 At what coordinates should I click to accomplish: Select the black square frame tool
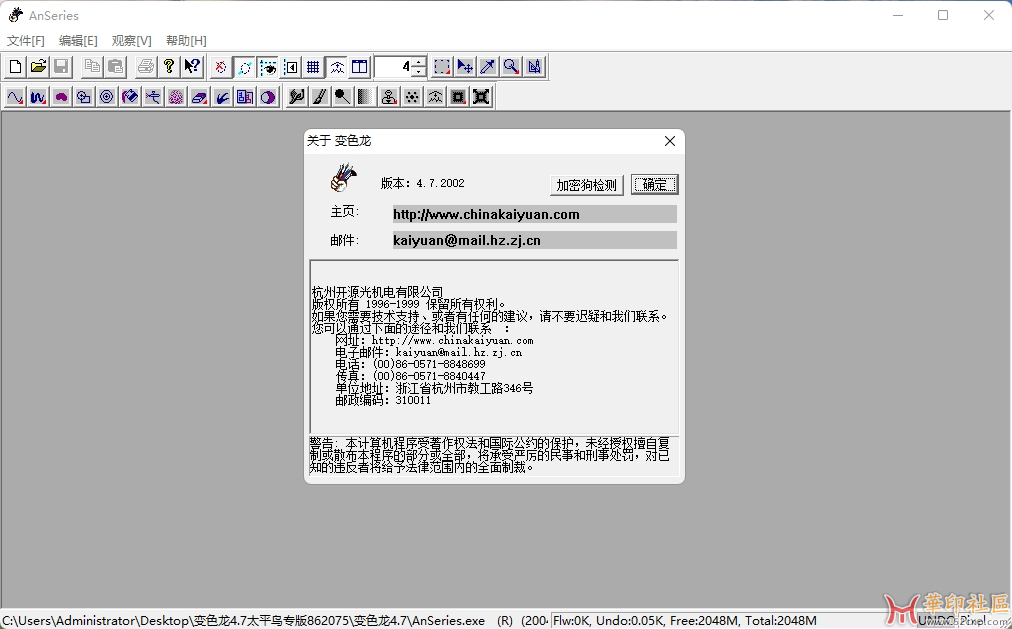458,97
